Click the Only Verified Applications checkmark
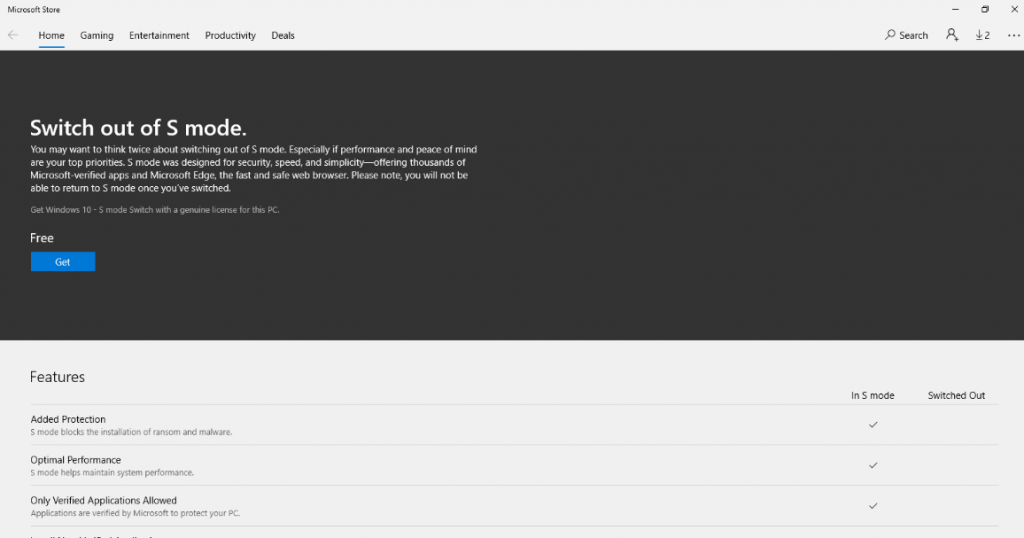Image resolution: width=1024 pixels, height=538 pixels. click(x=873, y=505)
